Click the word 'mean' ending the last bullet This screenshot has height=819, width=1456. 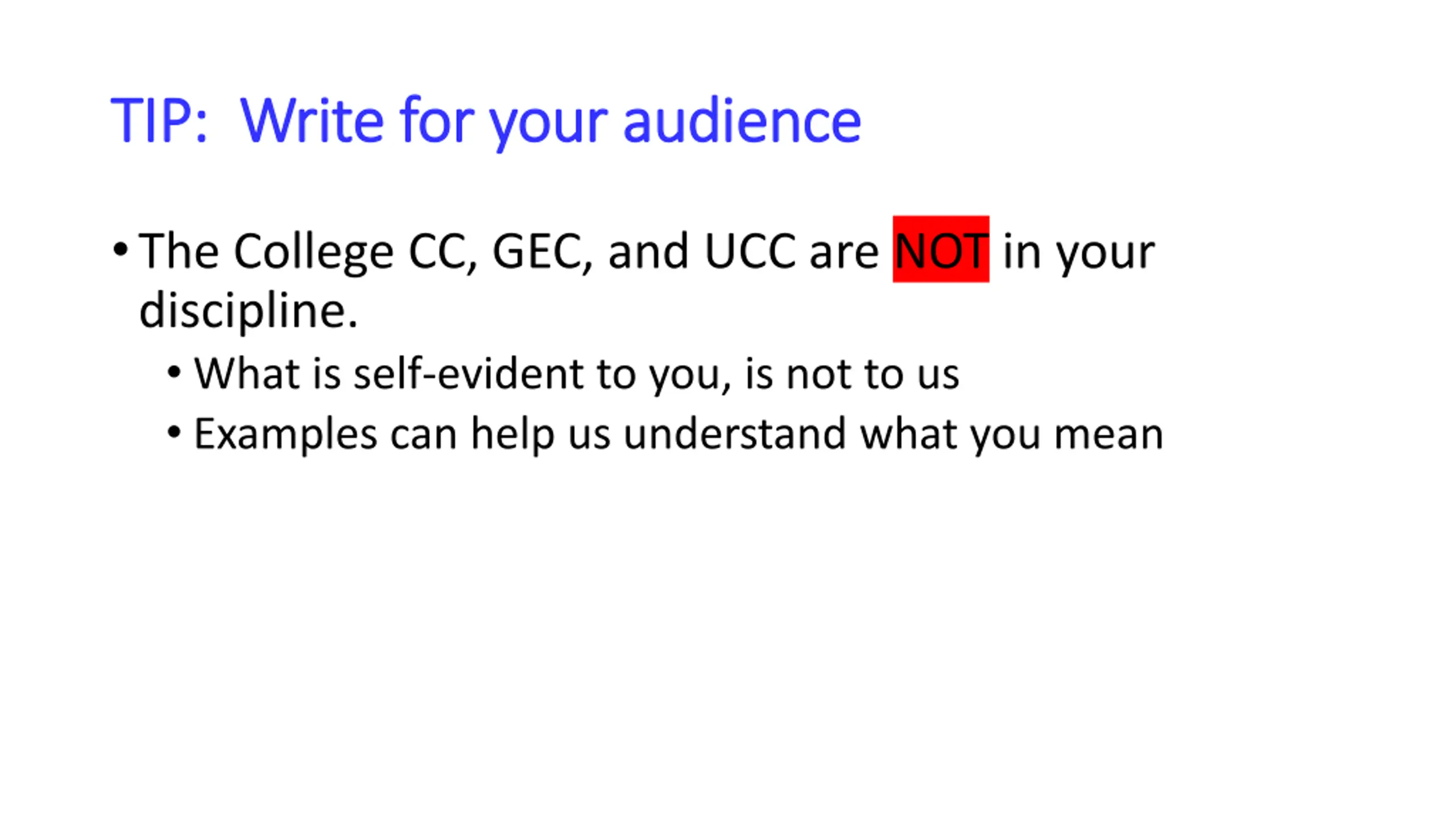click(1108, 435)
